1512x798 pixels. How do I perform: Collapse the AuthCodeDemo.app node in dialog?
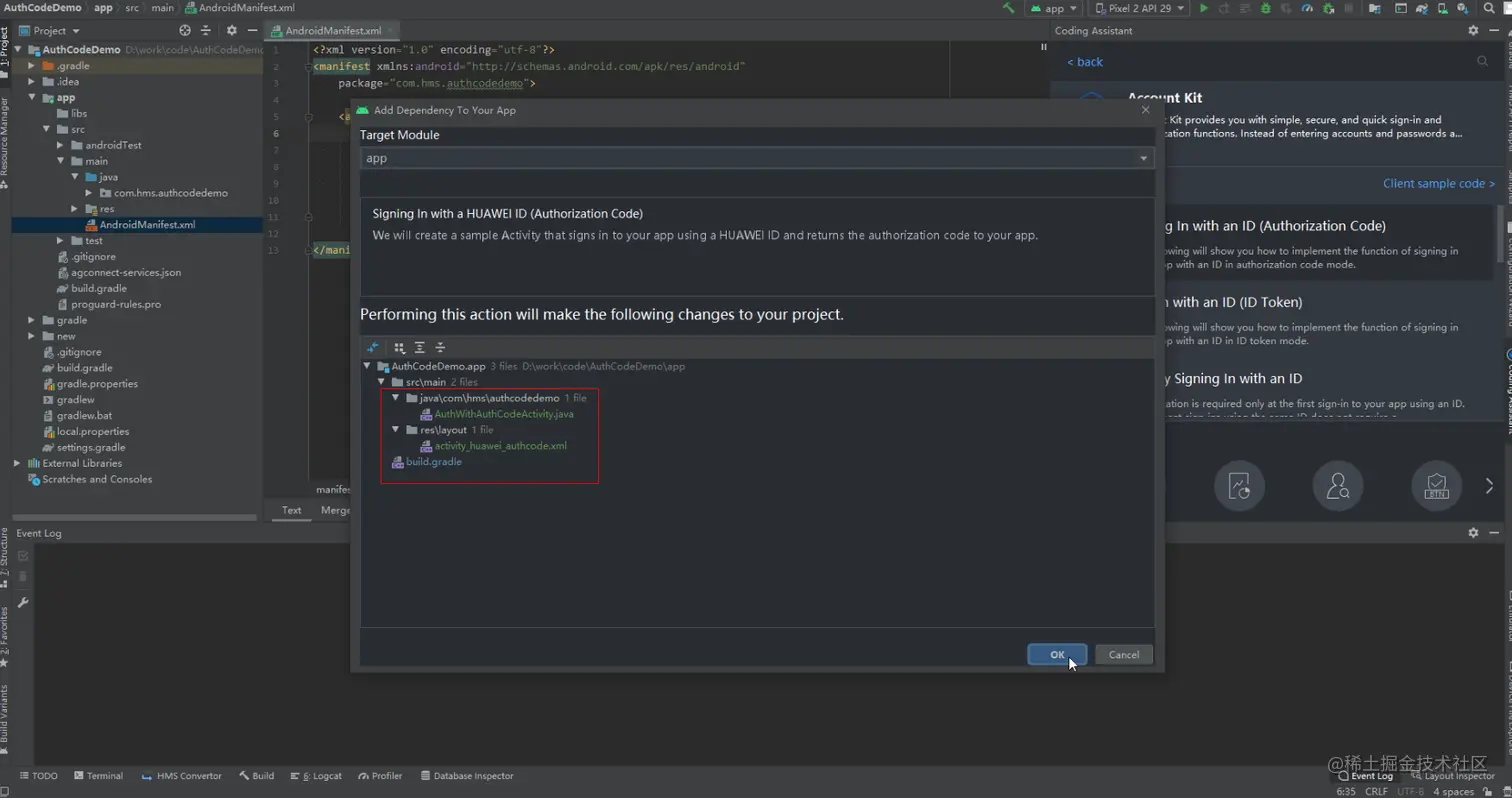(x=368, y=366)
